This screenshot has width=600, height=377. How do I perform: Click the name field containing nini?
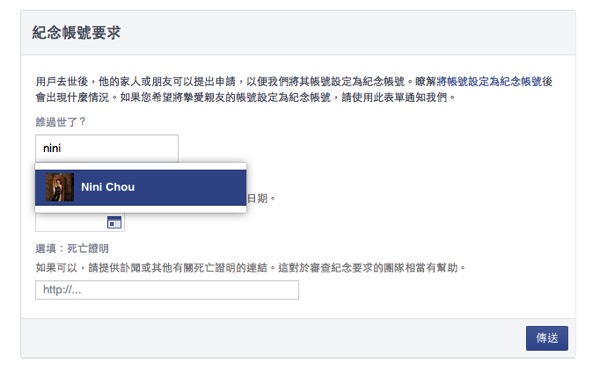click(x=107, y=148)
